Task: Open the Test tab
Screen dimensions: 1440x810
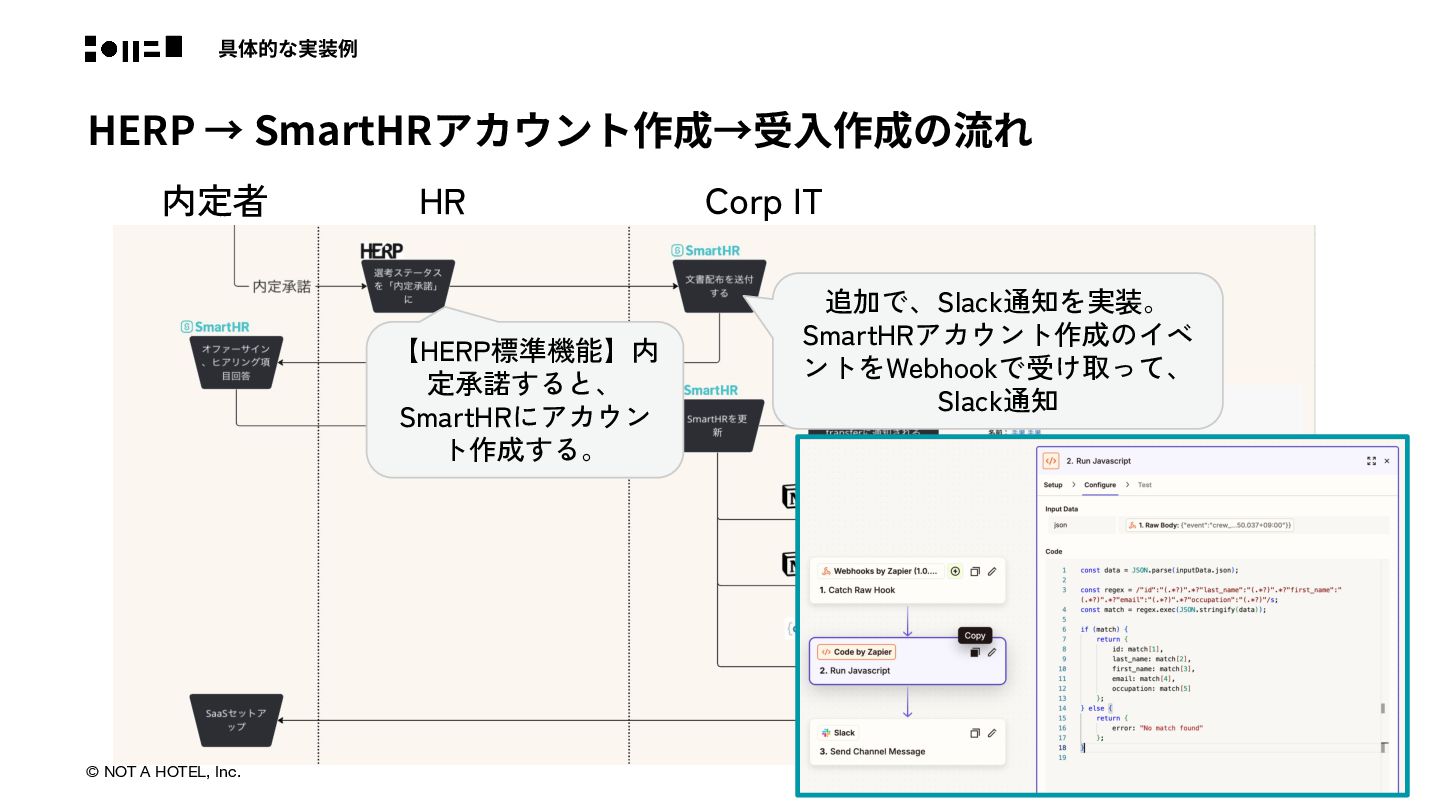Action: click(1145, 485)
